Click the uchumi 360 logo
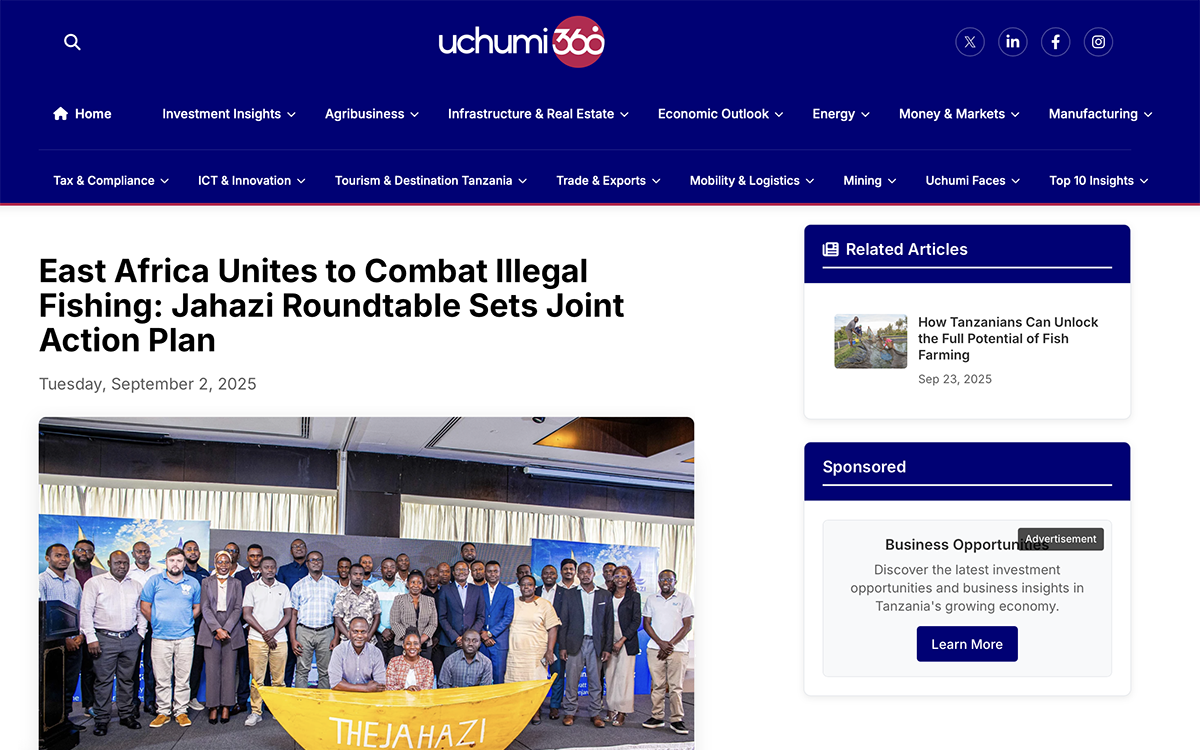This screenshot has width=1200, height=750. pos(521,42)
